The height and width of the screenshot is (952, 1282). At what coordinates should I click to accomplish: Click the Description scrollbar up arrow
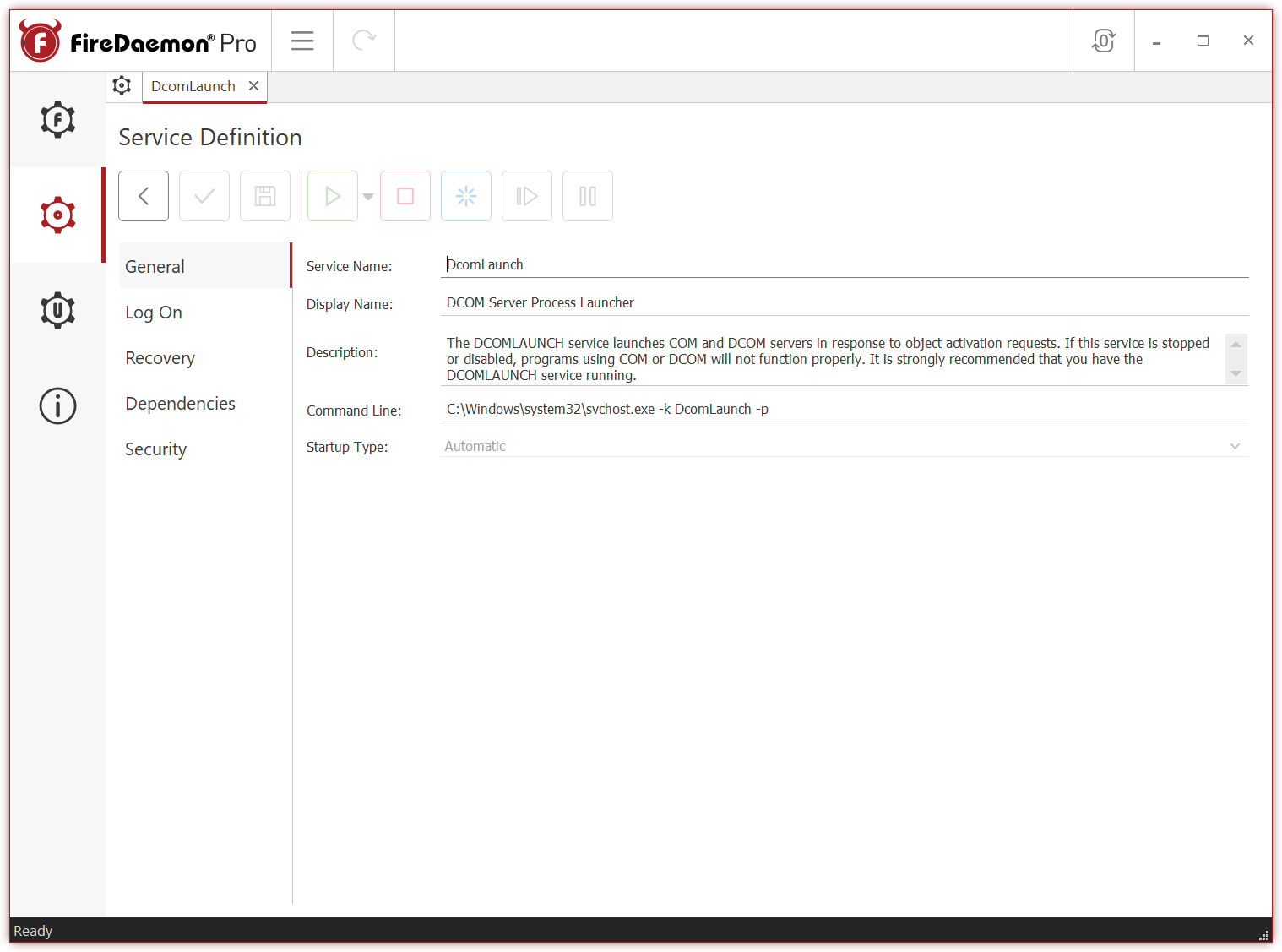pyautogui.click(x=1236, y=344)
